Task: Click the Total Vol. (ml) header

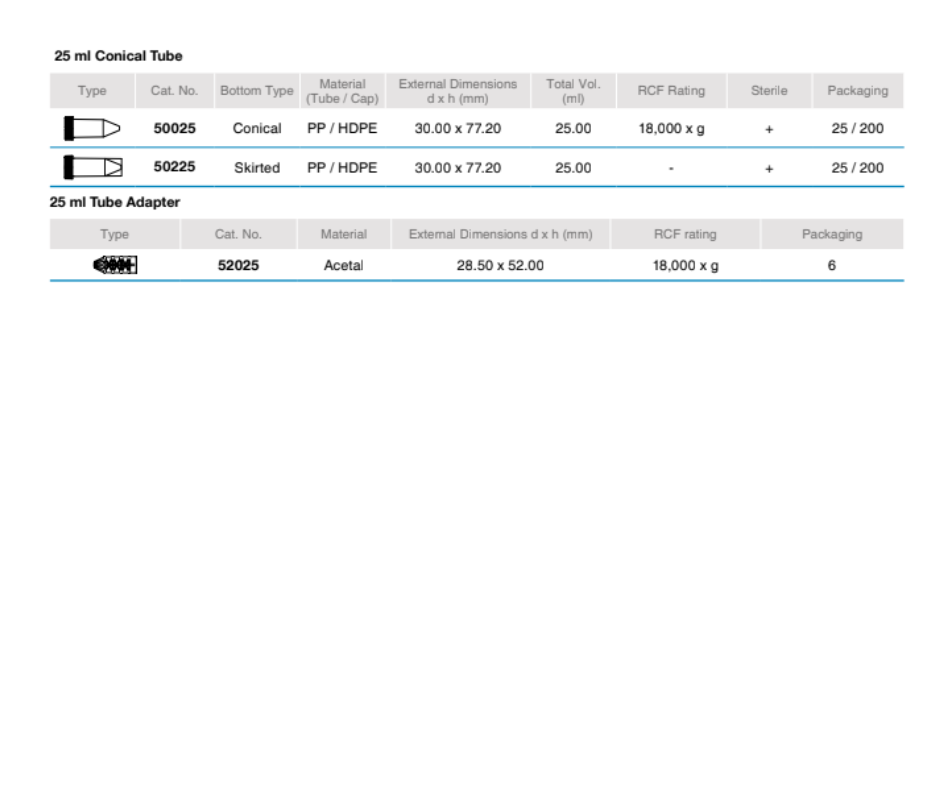Action: (573, 91)
